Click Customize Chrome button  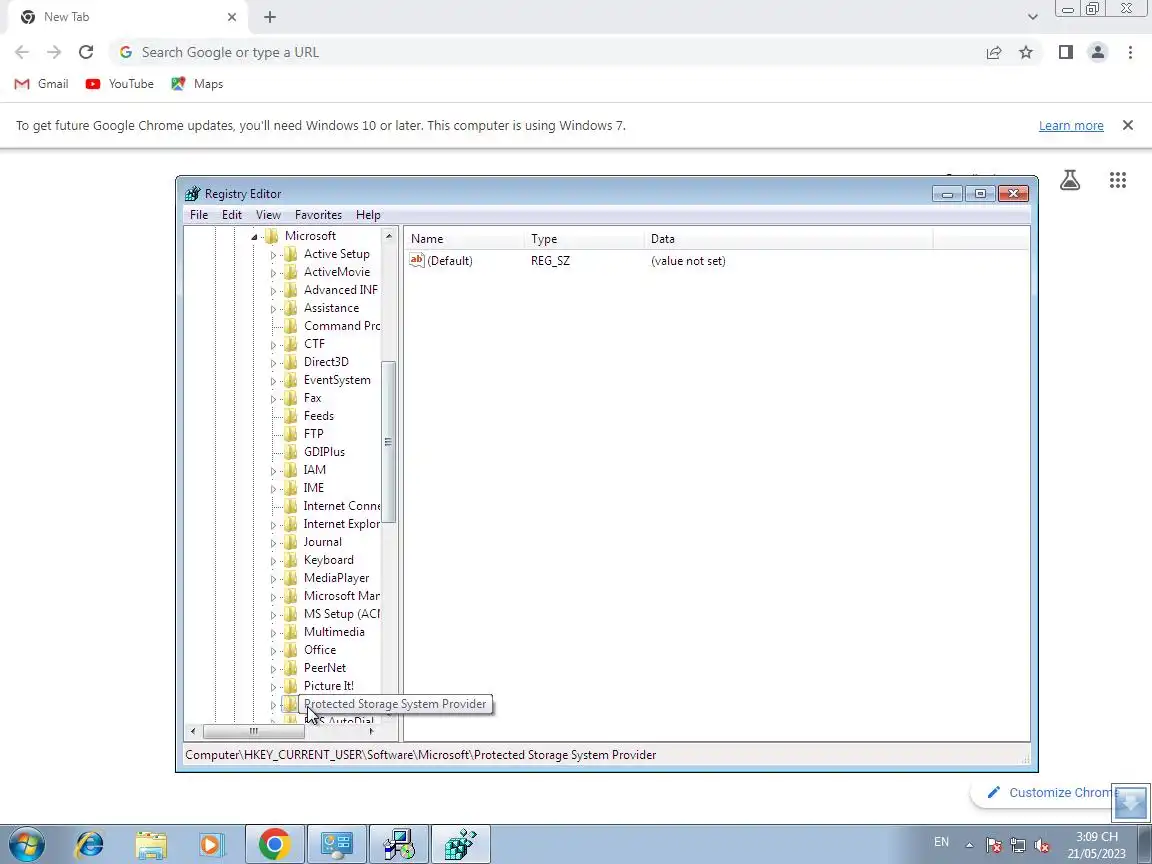1051,792
